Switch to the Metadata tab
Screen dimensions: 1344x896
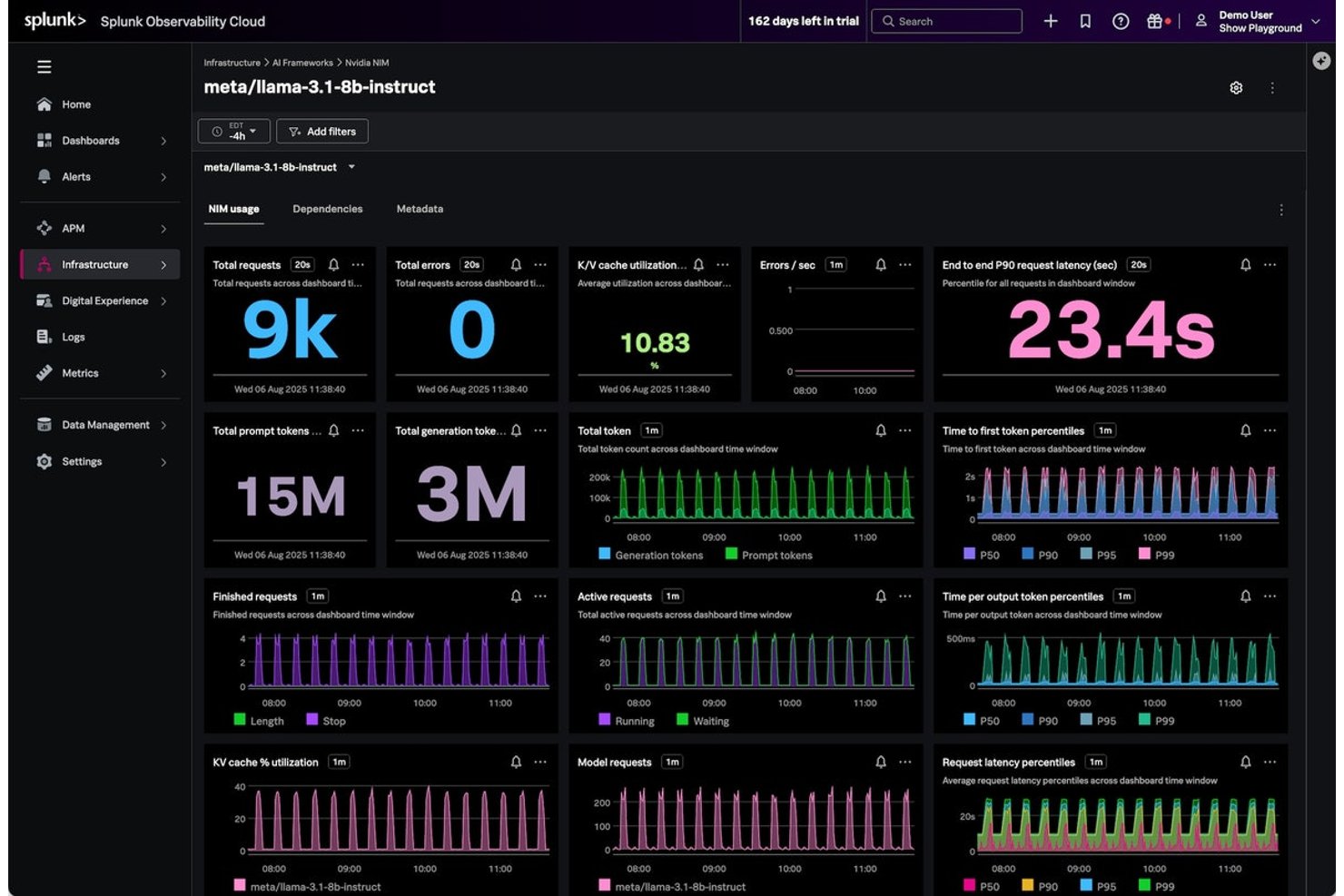click(x=420, y=209)
